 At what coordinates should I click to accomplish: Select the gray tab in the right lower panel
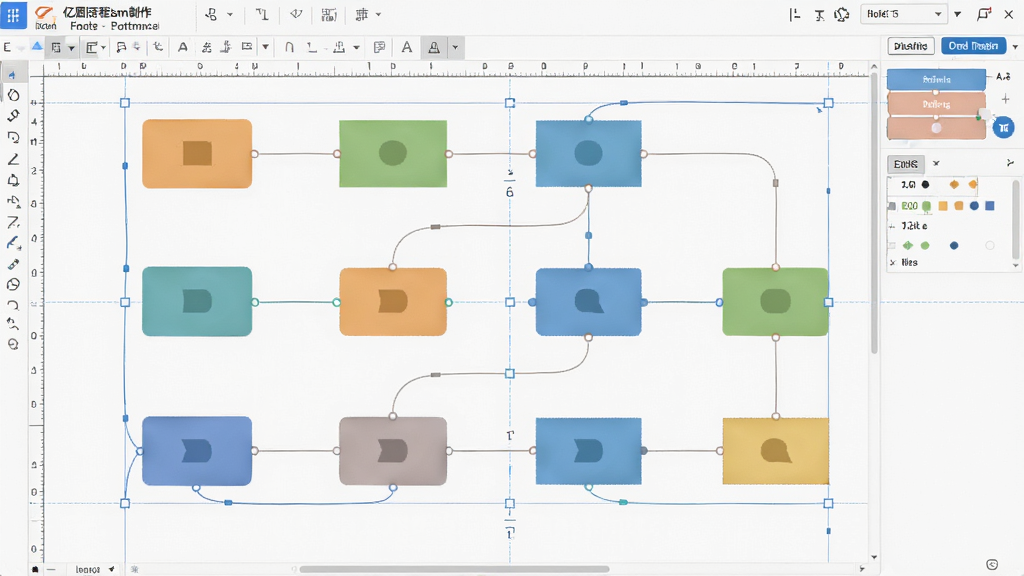(x=905, y=164)
